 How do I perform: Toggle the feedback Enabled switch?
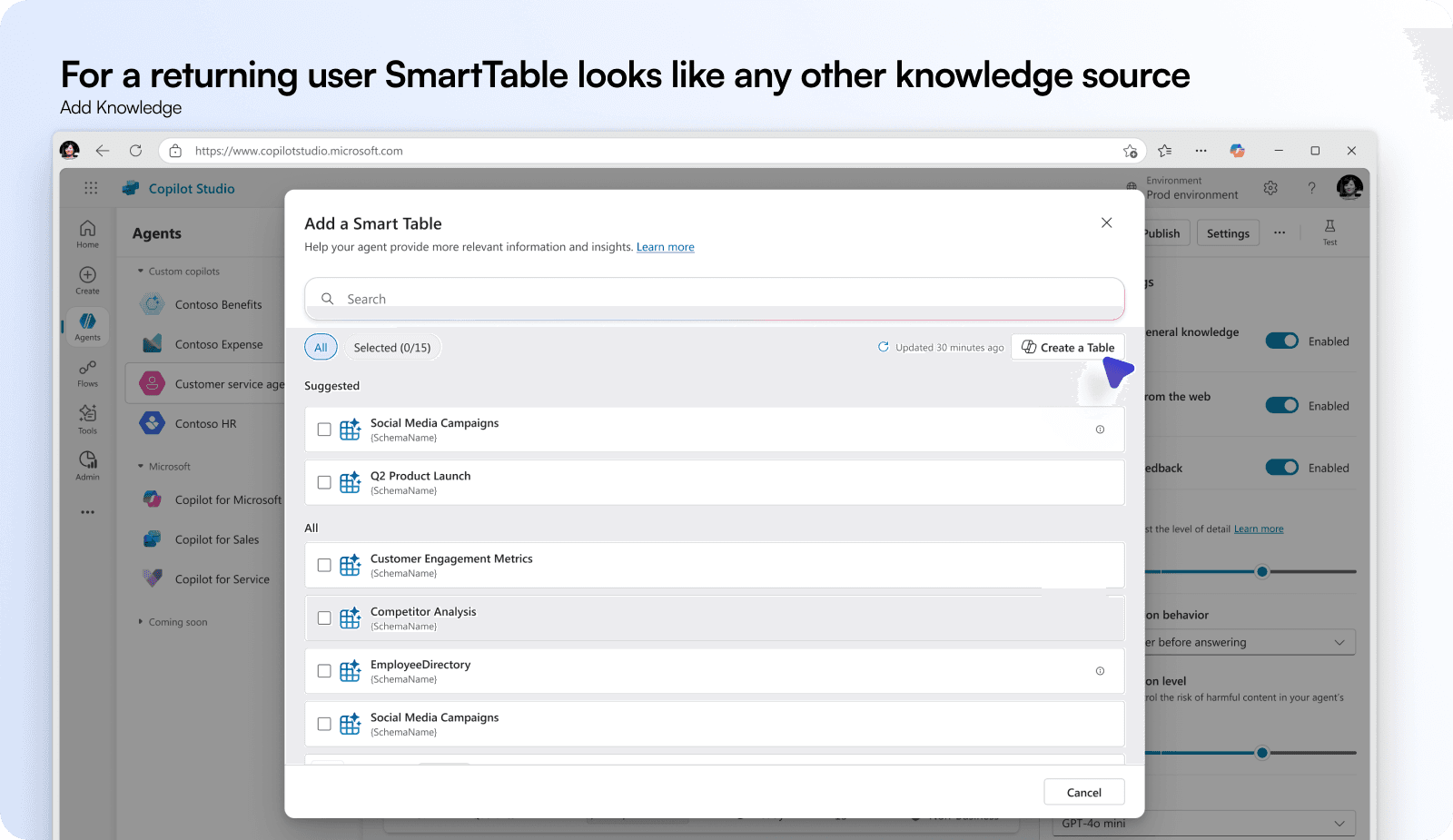(x=1281, y=467)
